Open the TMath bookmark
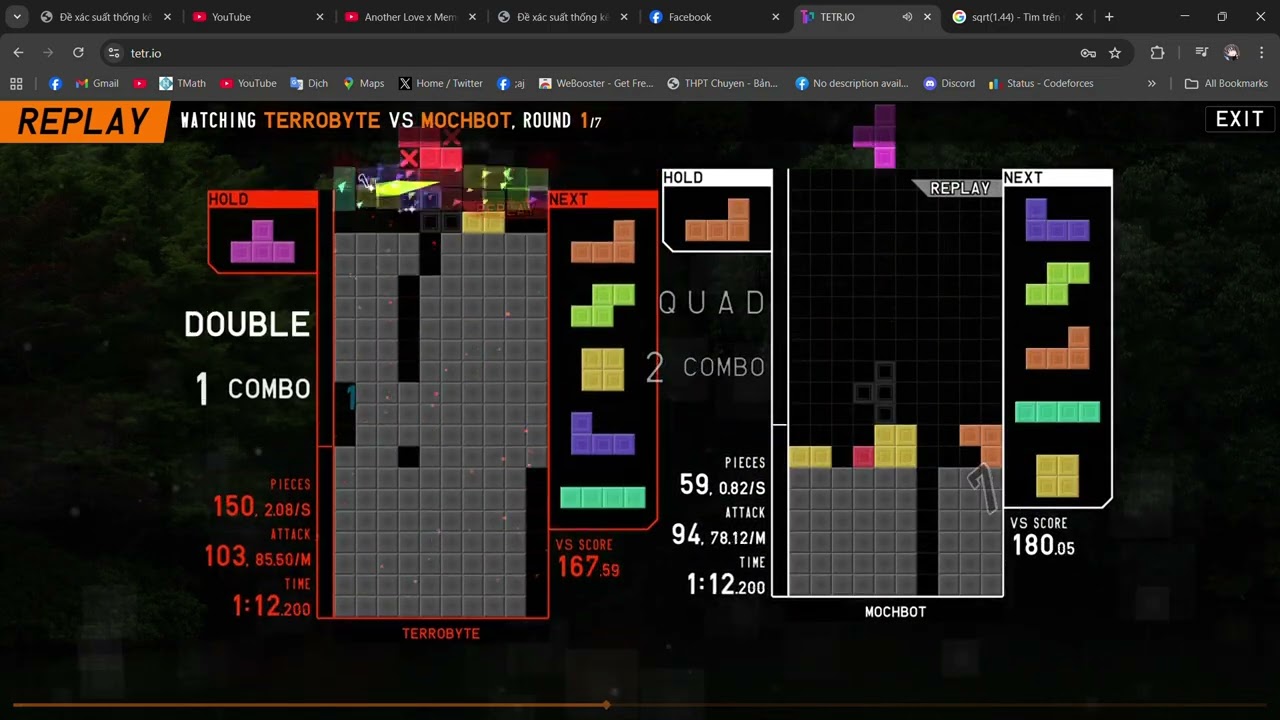 [x=182, y=84]
